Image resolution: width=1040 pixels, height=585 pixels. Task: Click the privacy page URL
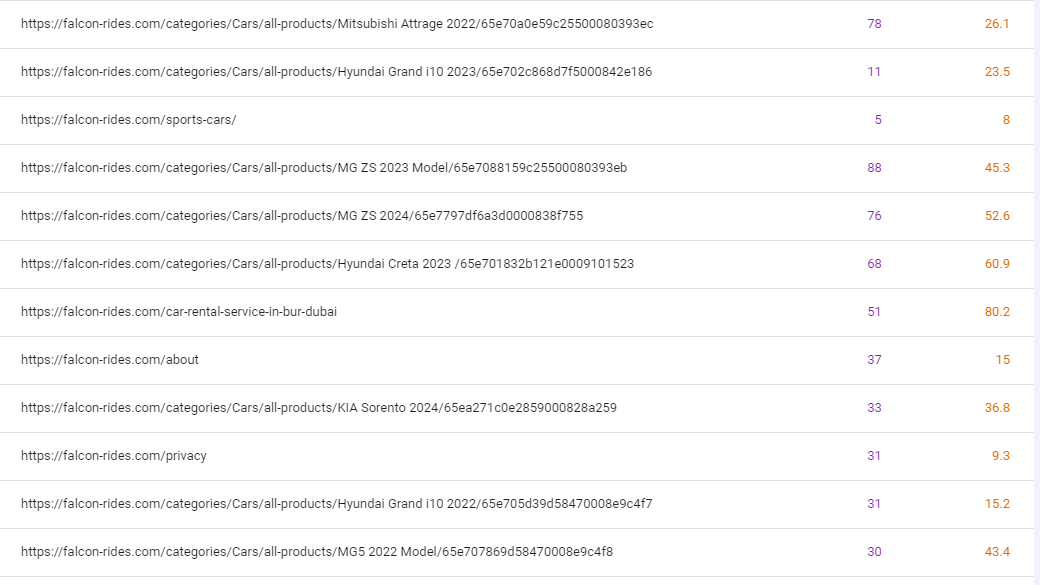tap(114, 456)
